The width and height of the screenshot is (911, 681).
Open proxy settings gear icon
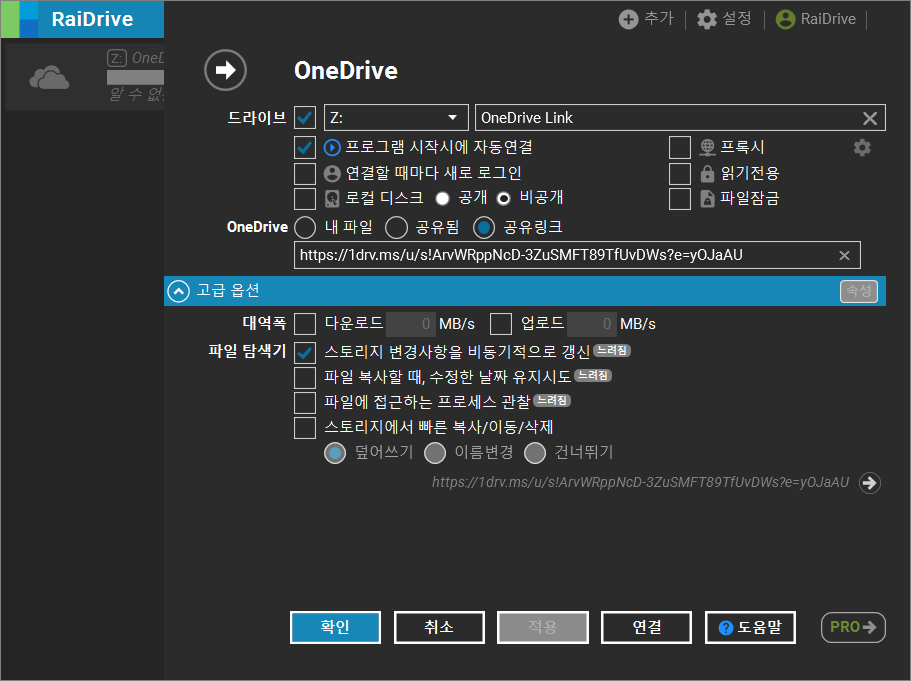[x=862, y=148]
